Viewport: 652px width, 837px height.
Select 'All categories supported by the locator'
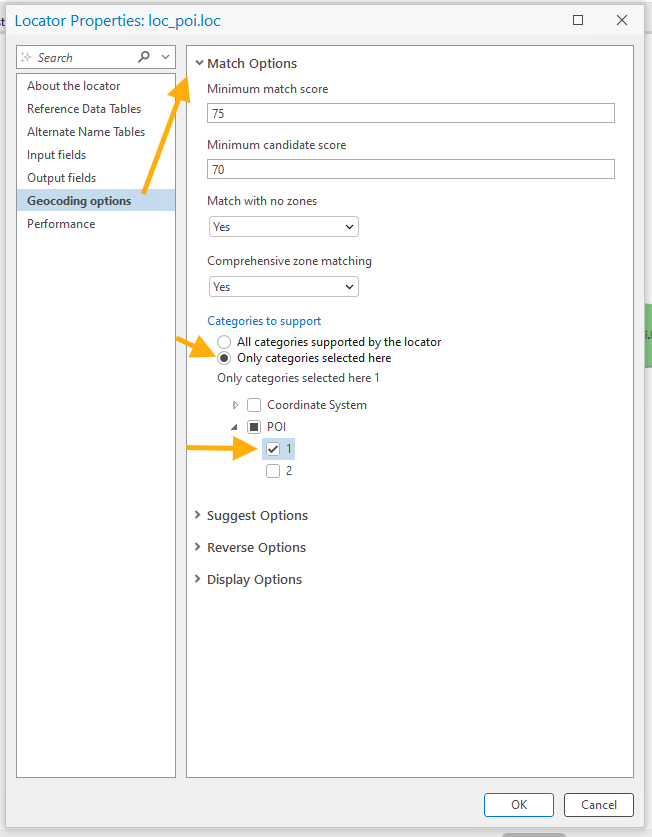[224, 342]
